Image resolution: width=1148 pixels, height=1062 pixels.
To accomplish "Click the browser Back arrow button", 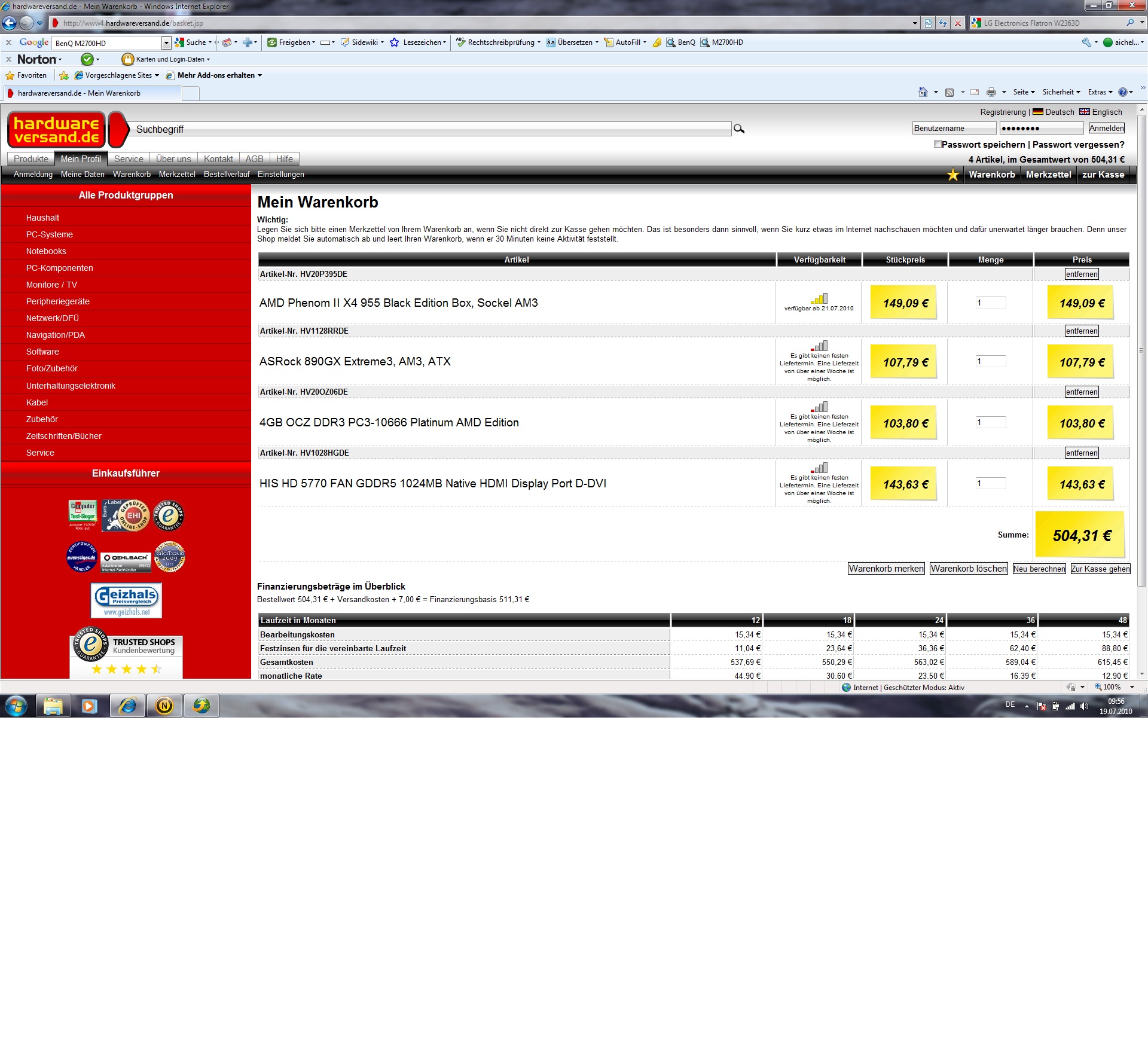I will [x=10, y=23].
